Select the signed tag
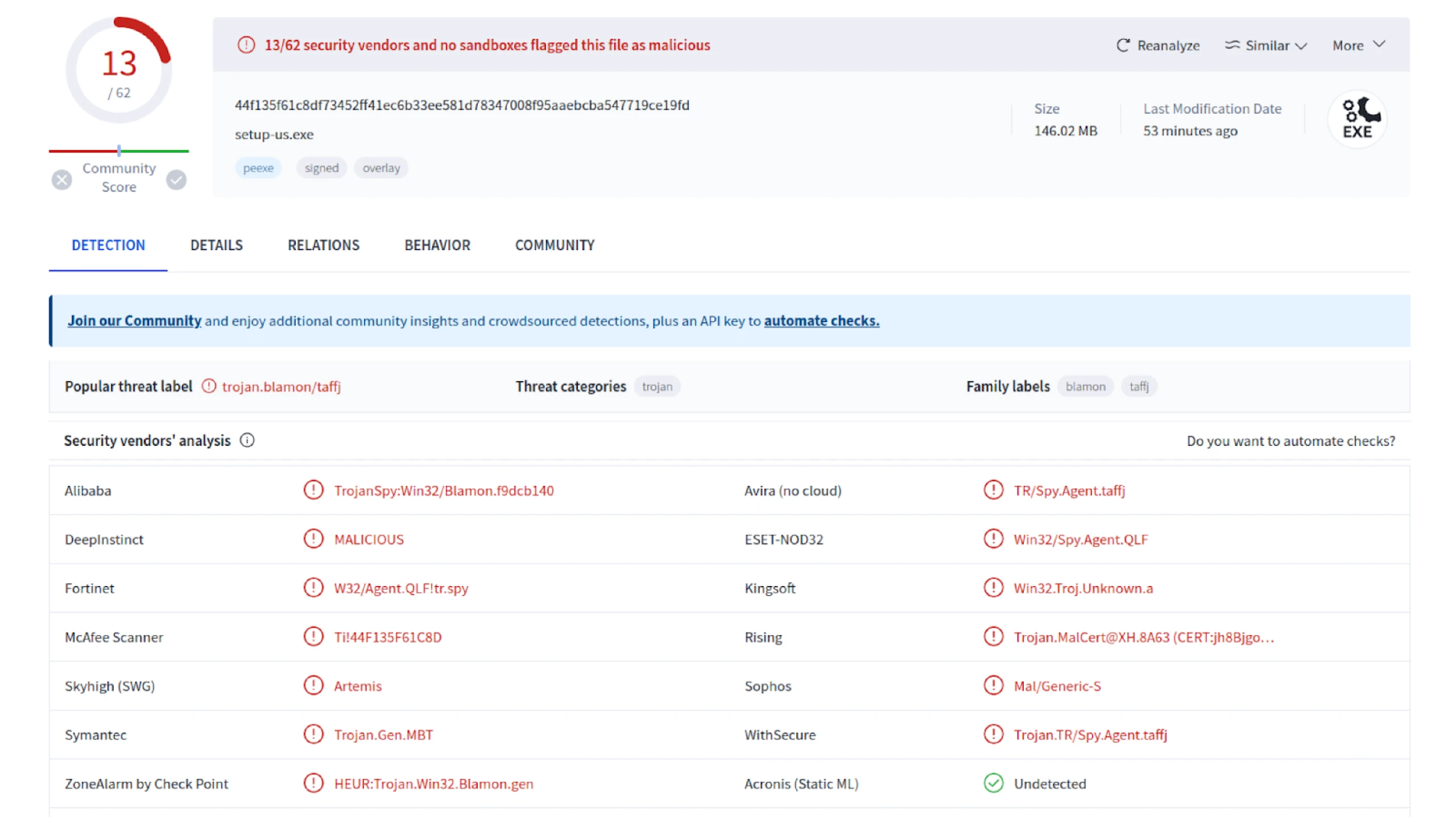This screenshot has width=1456, height=817. pos(321,168)
